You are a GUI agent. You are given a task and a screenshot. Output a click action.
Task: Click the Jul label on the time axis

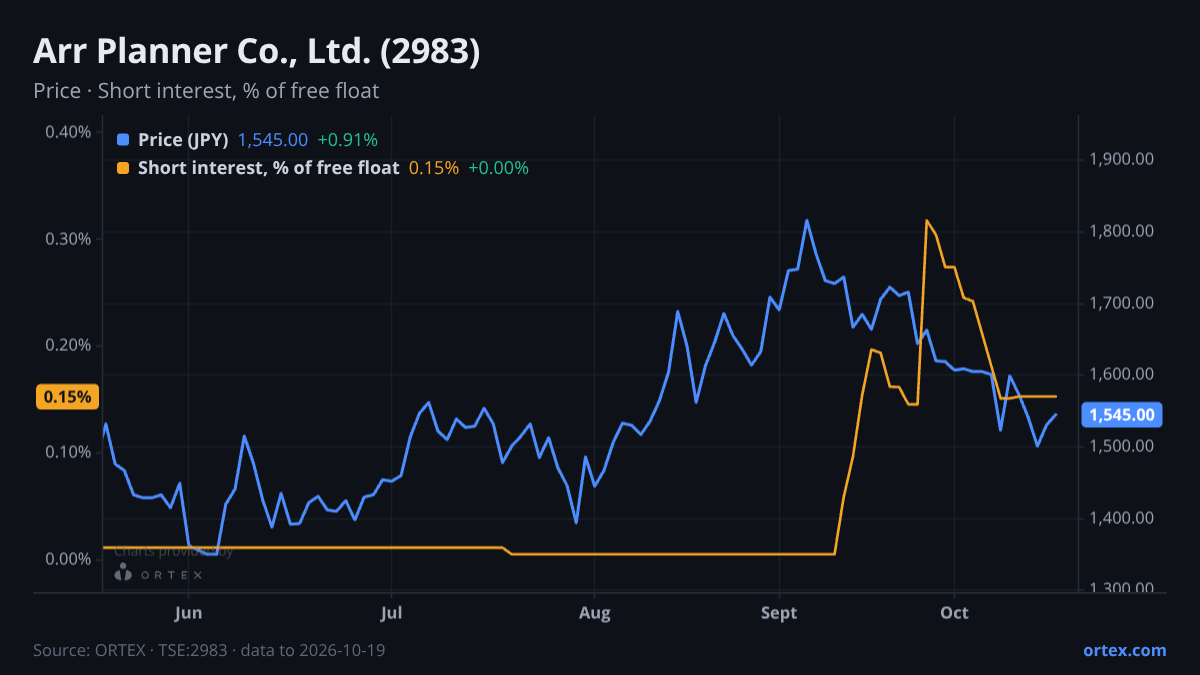pos(392,612)
